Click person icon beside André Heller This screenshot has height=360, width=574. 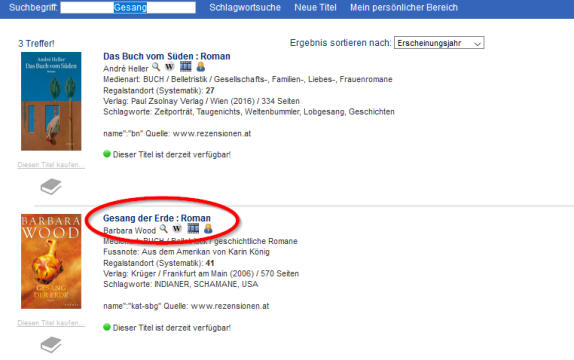coord(201,67)
